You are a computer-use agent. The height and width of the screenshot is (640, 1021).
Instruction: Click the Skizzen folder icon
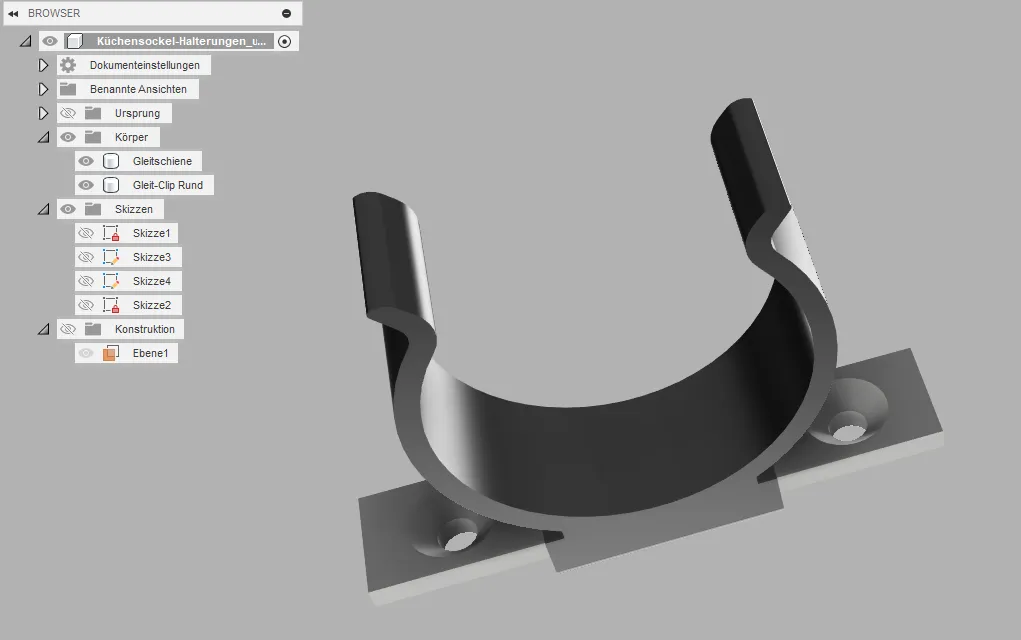click(x=93, y=209)
